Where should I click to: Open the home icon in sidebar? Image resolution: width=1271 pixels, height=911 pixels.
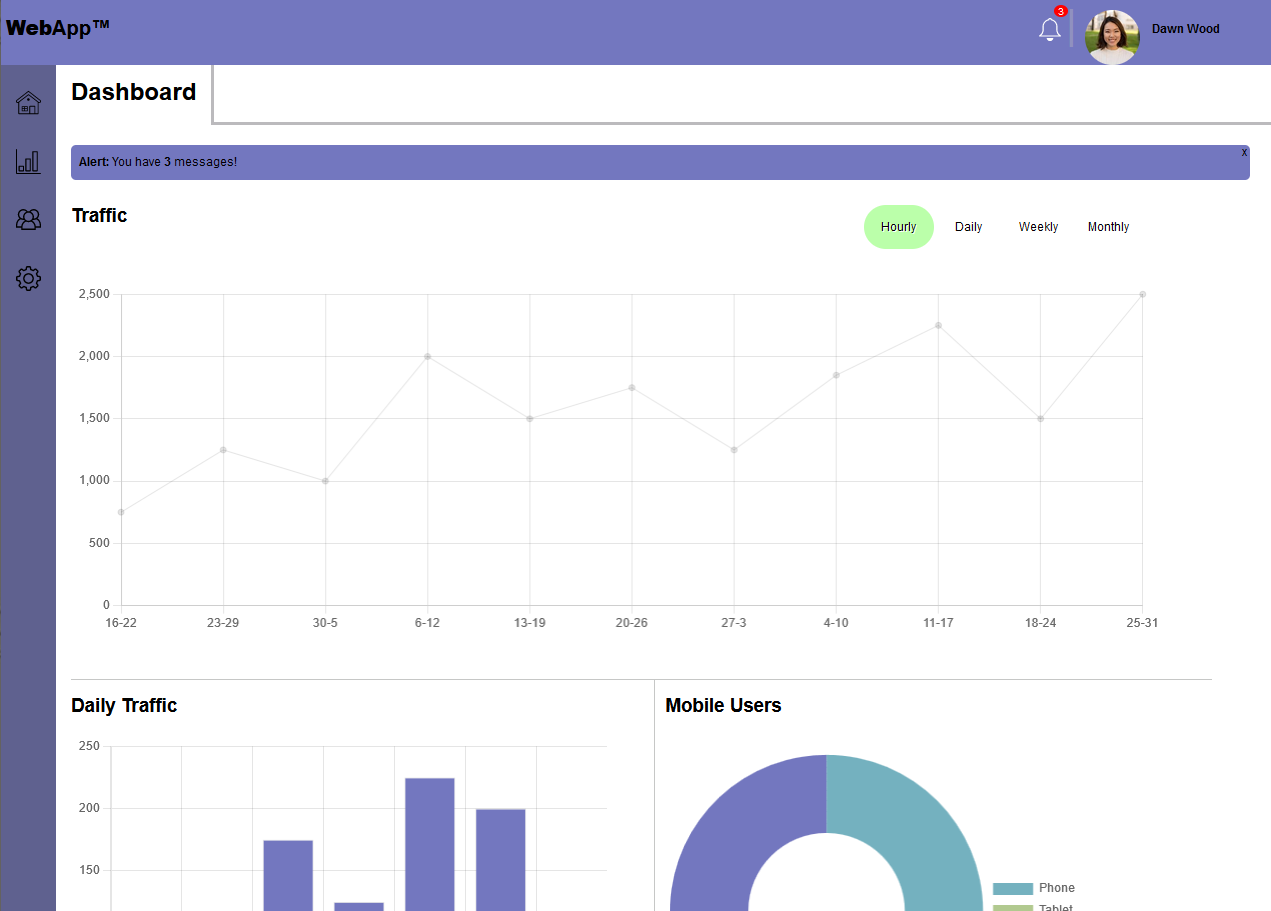(x=28, y=103)
